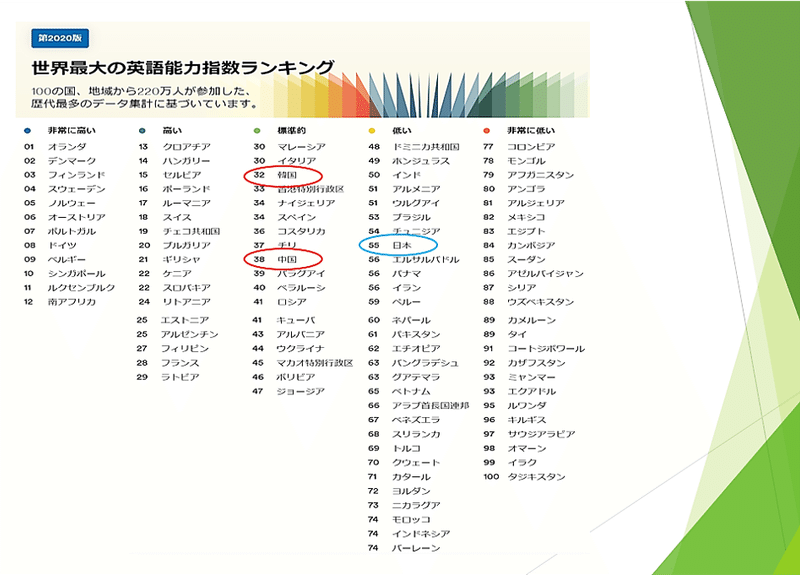Click the バーレーン entry
Viewport: 800px width, 575px height.
(x=416, y=548)
